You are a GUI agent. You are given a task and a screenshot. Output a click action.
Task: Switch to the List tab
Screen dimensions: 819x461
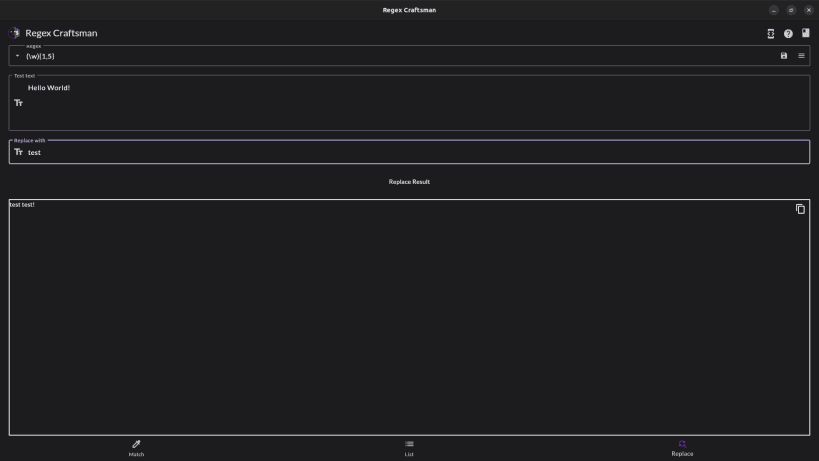click(409, 448)
